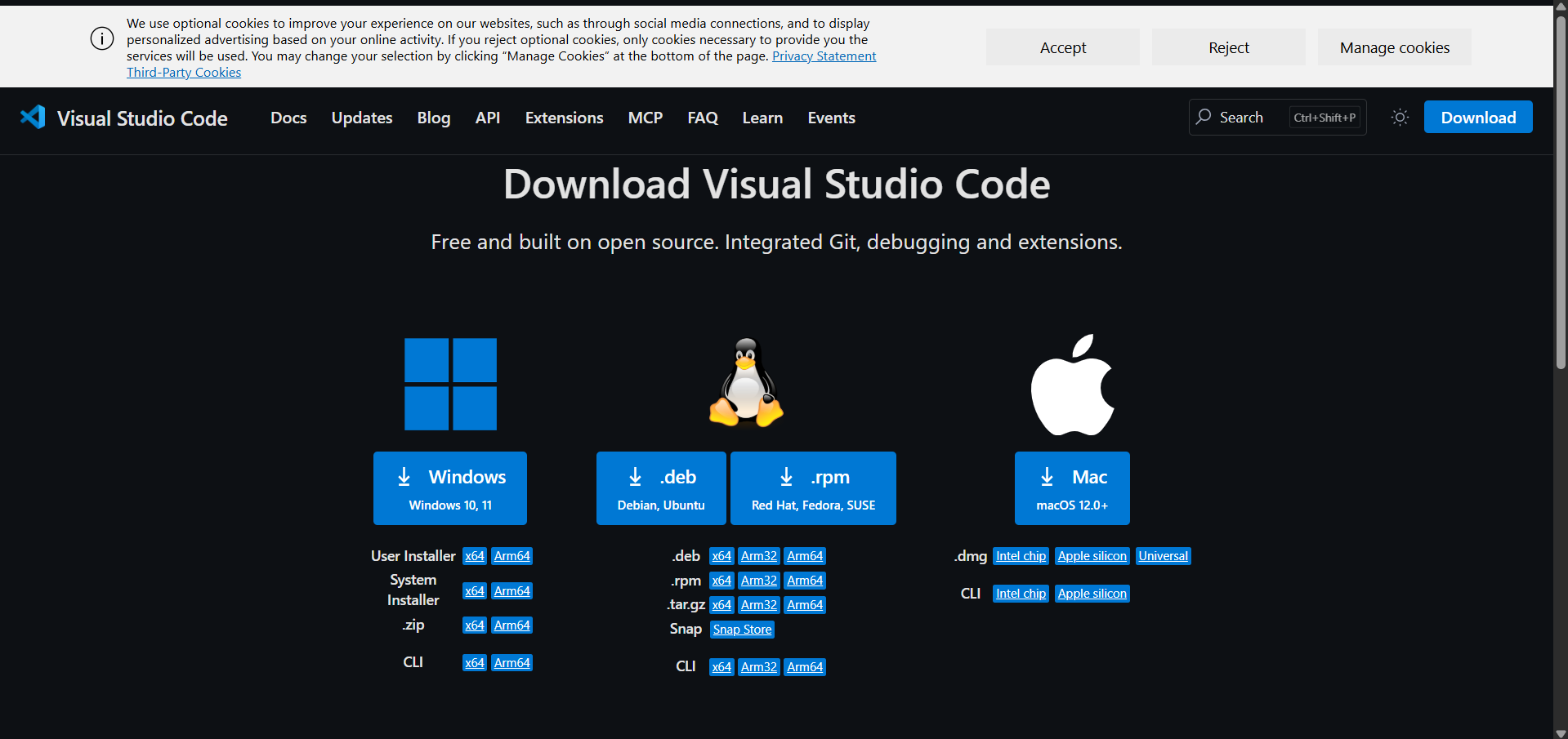Select .dmg Intel chip link
The width and height of the screenshot is (1568, 739).
[1021, 556]
